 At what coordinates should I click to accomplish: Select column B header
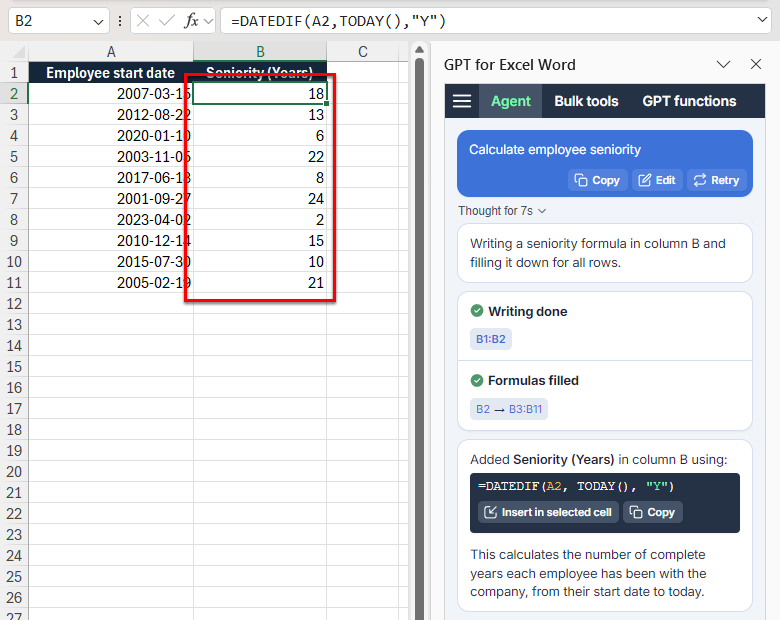coord(260,52)
